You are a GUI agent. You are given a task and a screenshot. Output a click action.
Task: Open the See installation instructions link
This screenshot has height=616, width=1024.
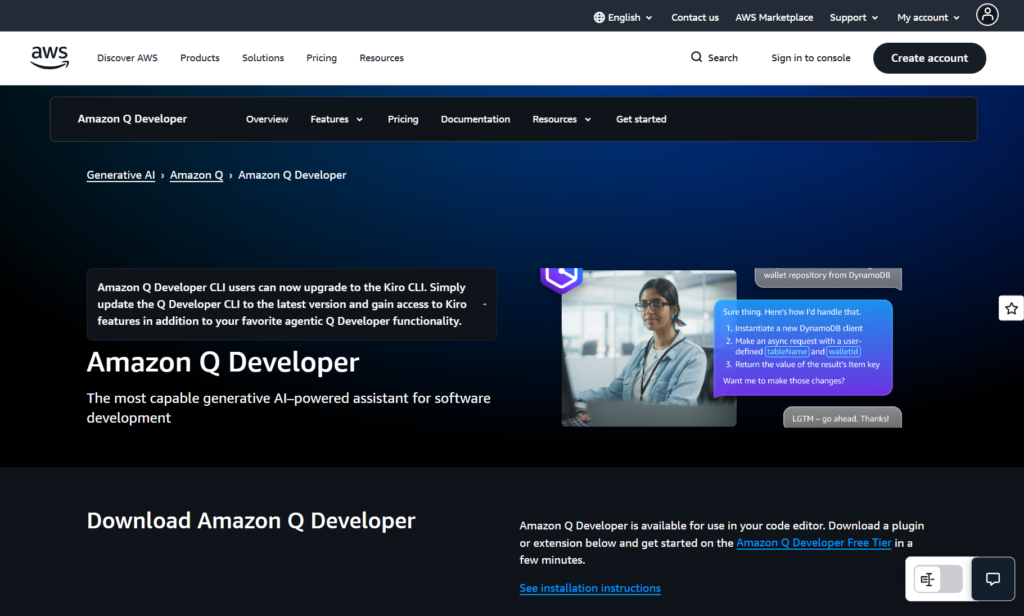click(x=589, y=587)
